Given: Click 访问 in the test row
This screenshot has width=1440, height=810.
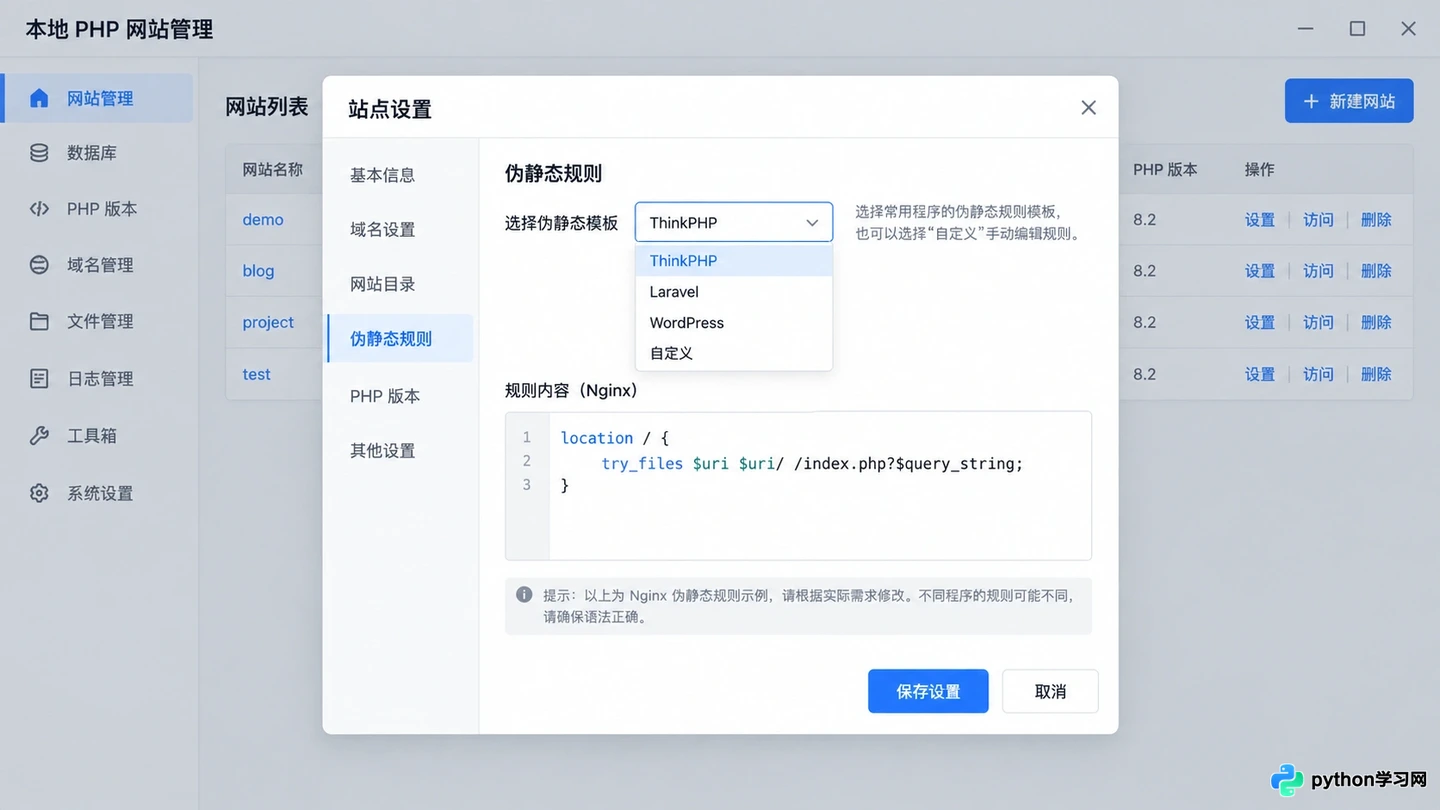Looking at the screenshot, I should pos(1318,374).
